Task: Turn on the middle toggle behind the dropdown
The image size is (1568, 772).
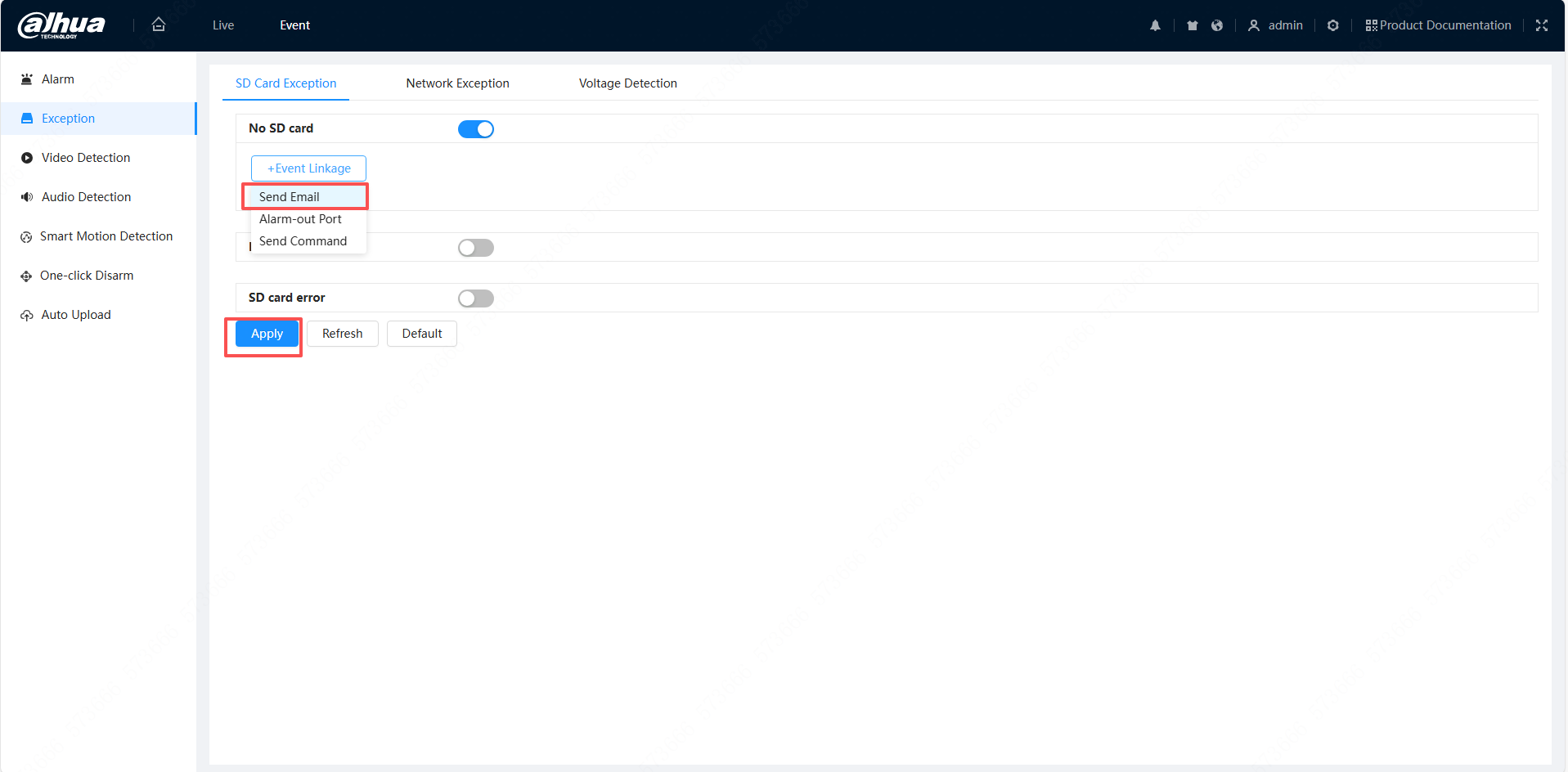Action: [476, 248]
